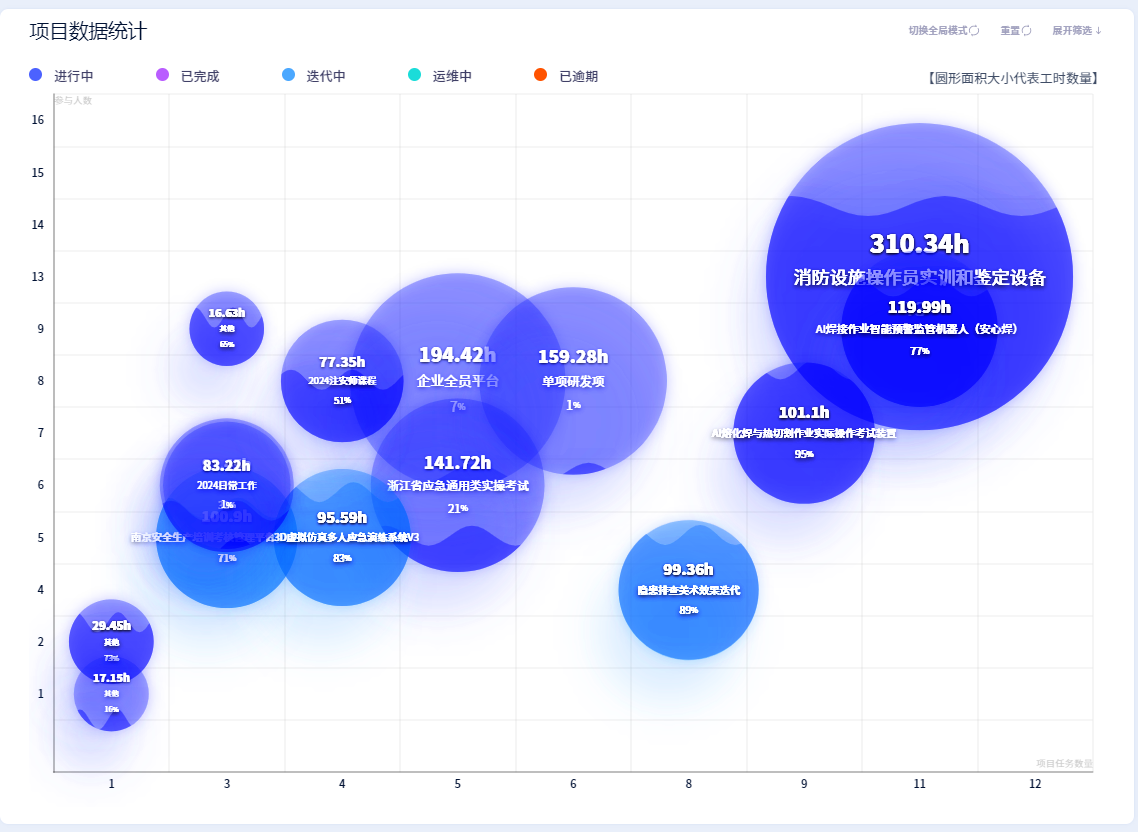Select the 77.35h 2024注安师课程 bubble
The width and height of the screenshot is (1138, 832).
(342, 381)
